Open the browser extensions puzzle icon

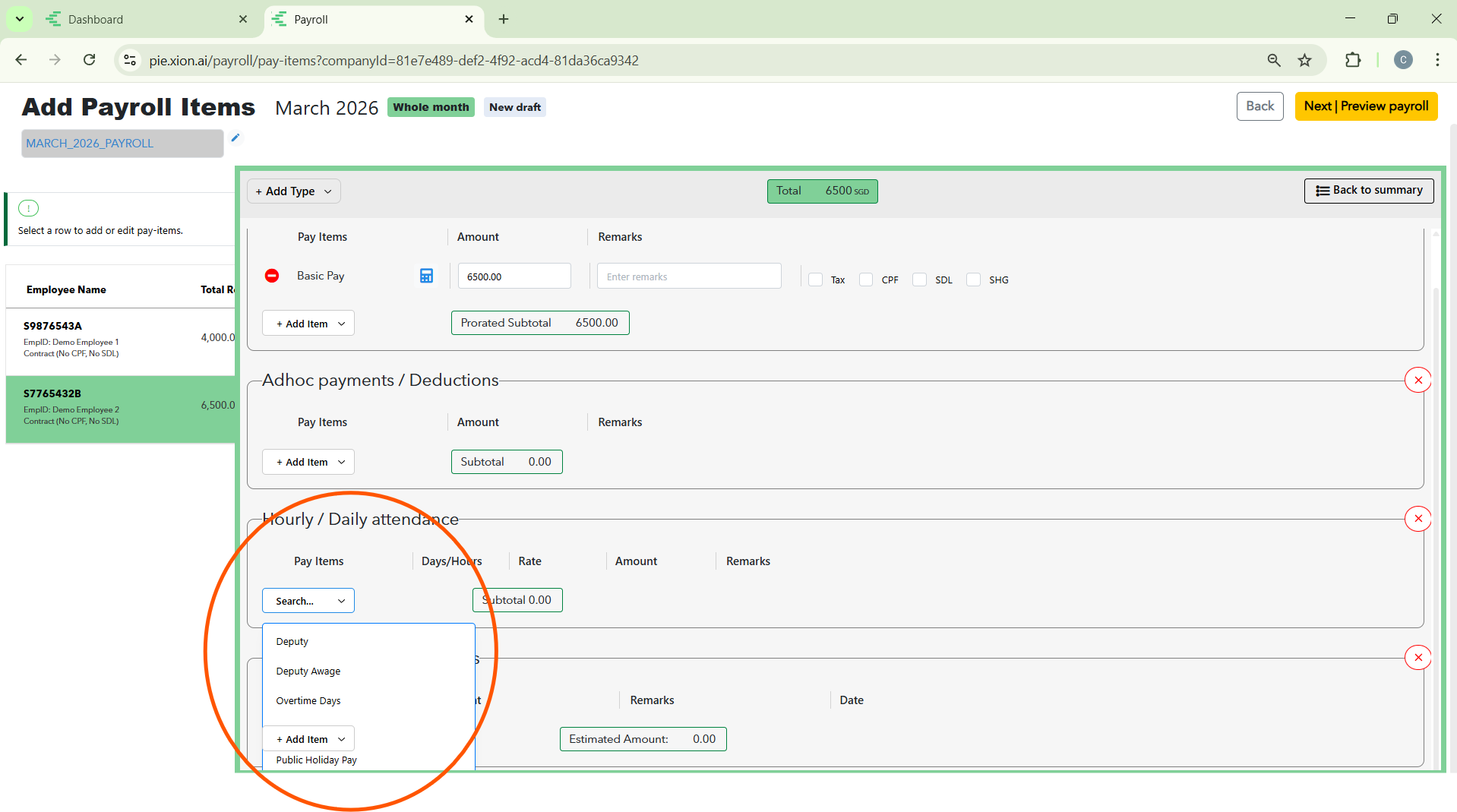[x=1353, y=60]
